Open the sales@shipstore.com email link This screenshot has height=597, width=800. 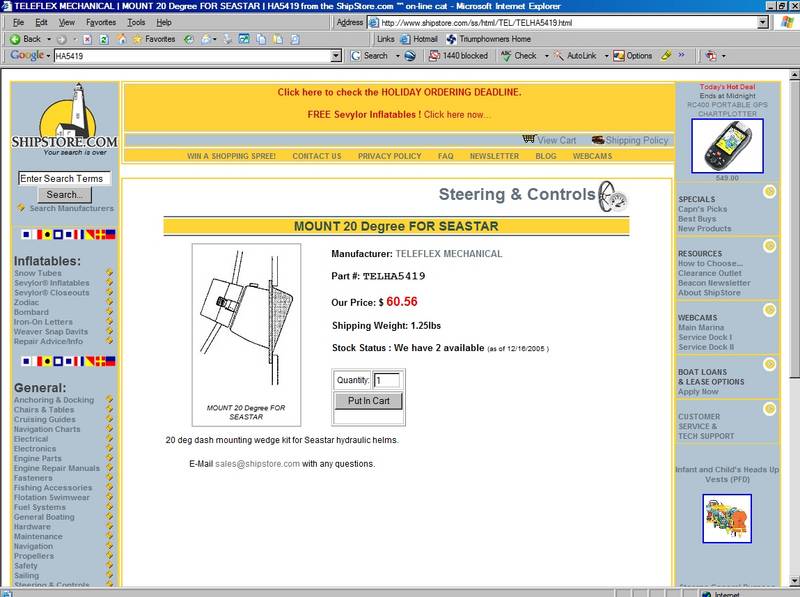(257, 464)
